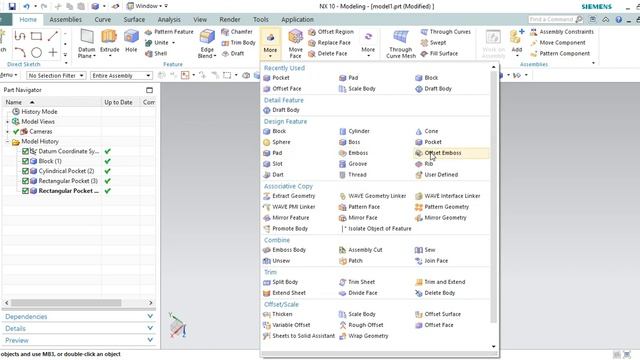Open No Selection Filter dropdown
Image resolution: width=640 pixels, height=360 pixels.
coord(56,76)
